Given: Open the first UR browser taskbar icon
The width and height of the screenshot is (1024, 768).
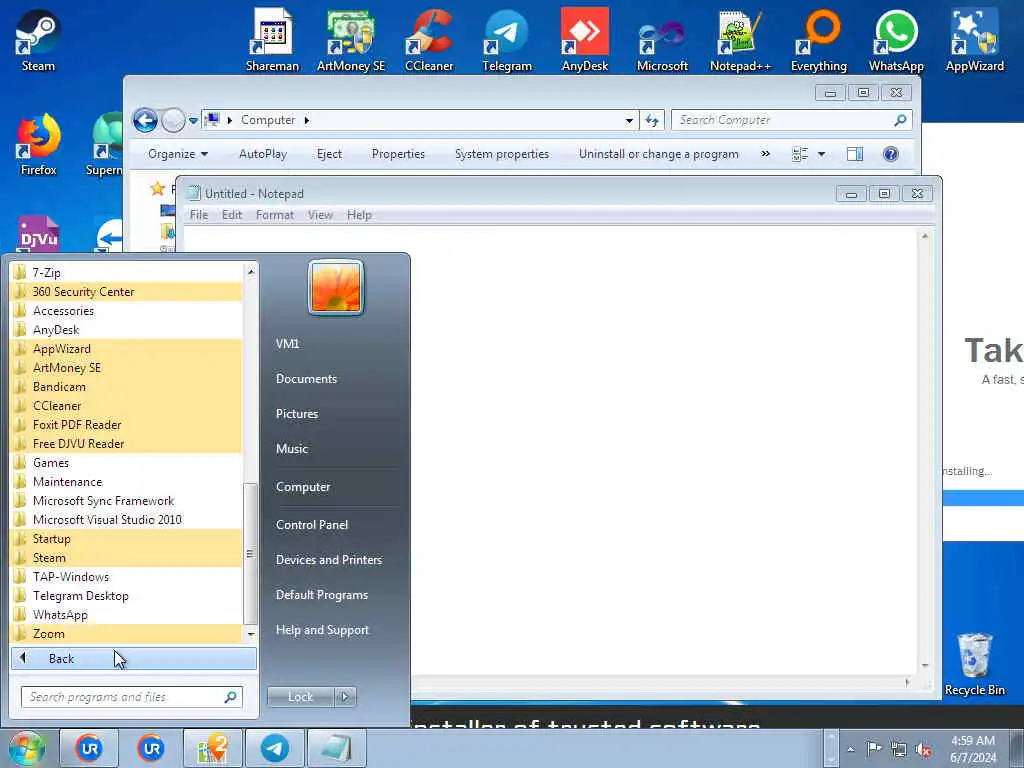Looking at the screenshot, I should click(89, 748).
